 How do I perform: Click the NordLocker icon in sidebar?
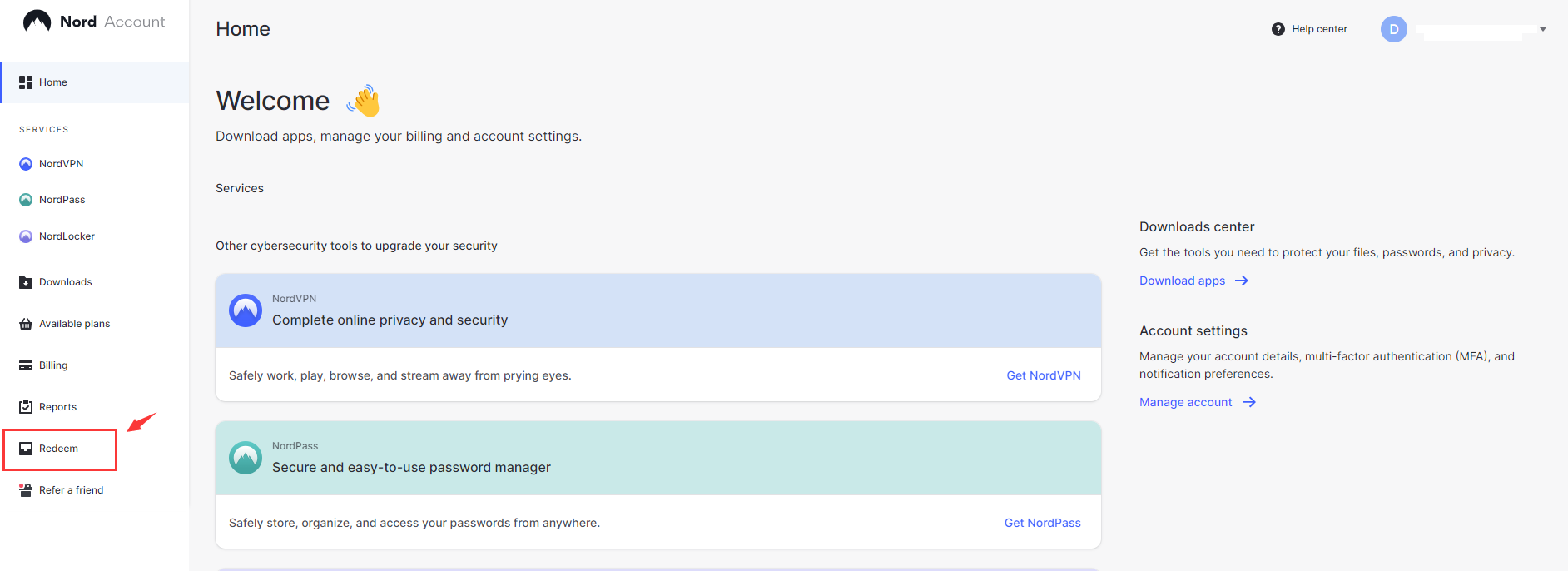tap(26, 236)
